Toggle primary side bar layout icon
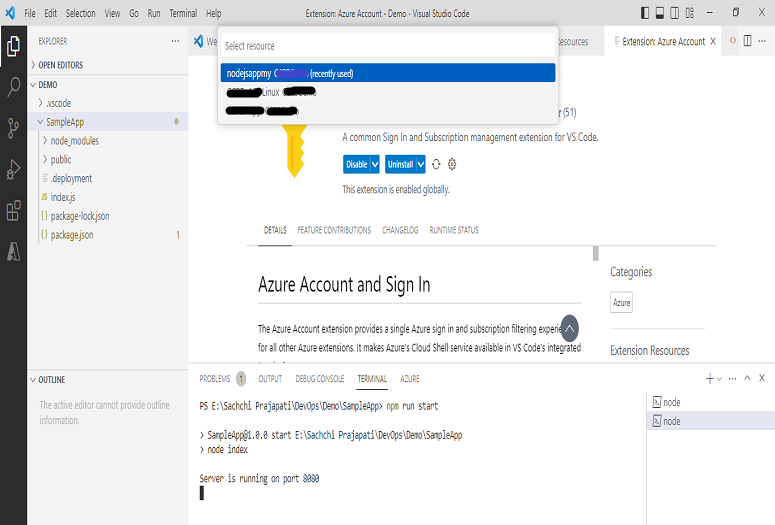The width and height of the screenshot is (775, 525). pos(645,13)
